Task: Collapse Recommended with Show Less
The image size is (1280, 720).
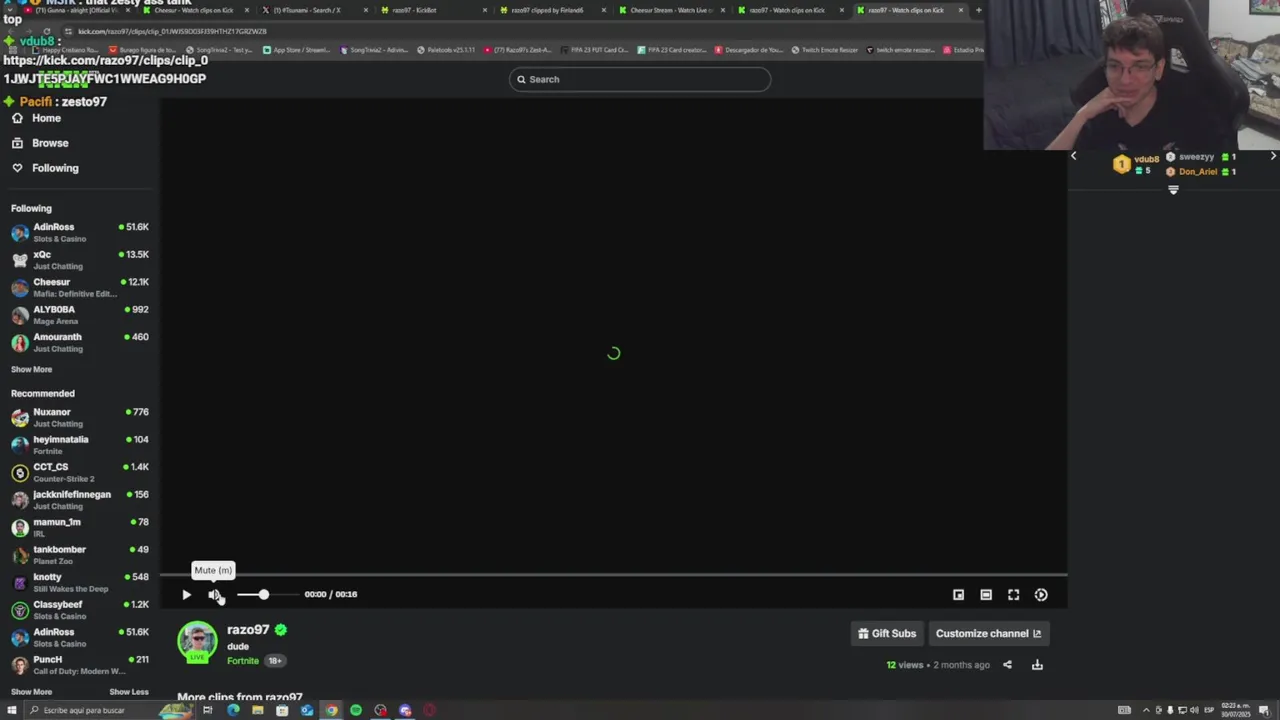Action: pyautogui.click(x=129, y=692)
